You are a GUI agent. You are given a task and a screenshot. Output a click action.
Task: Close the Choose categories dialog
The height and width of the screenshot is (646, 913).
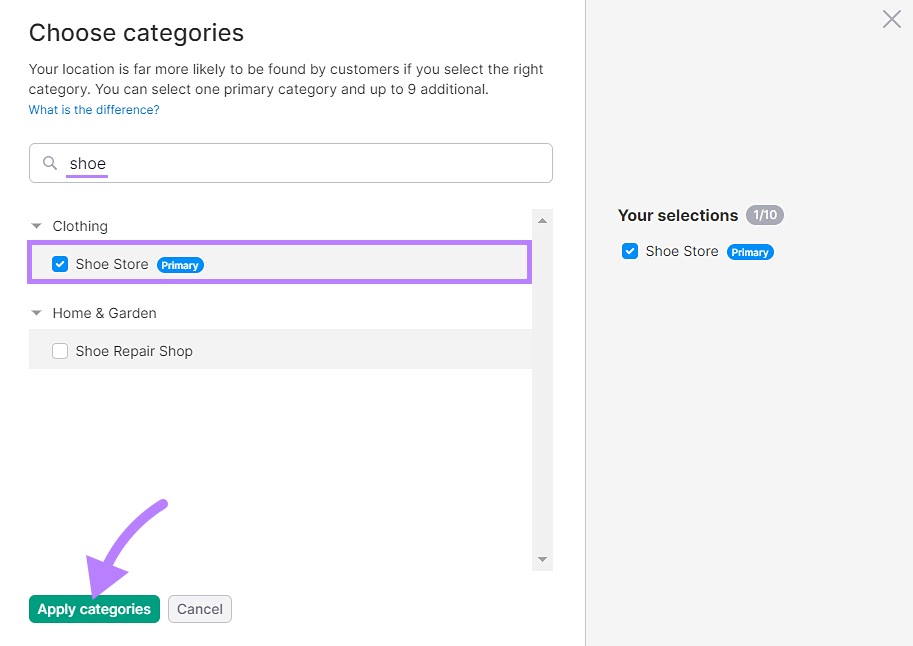pyautogui.click(x=891, y=19)
